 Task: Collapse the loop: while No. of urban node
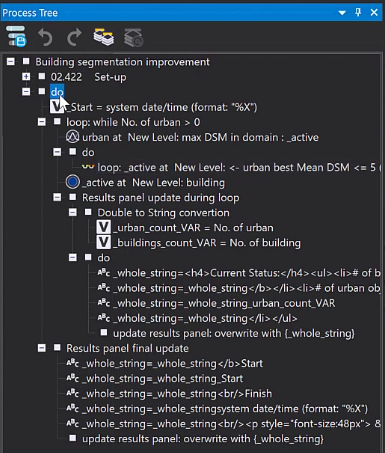(x=42, y=122)
